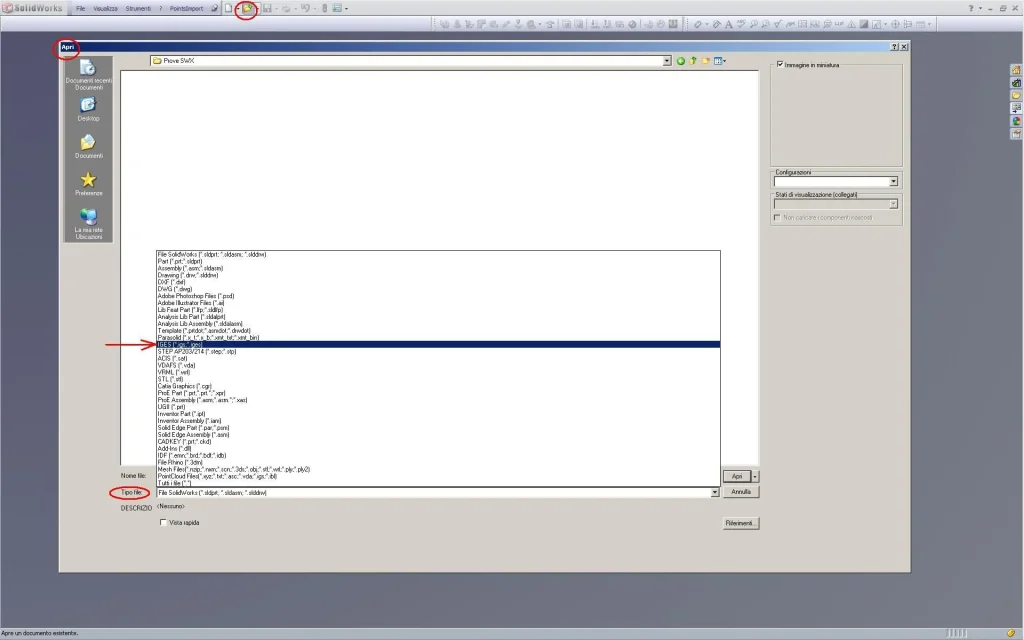
Task: Open Preferenze star shortcut
Action: point(88,184)
